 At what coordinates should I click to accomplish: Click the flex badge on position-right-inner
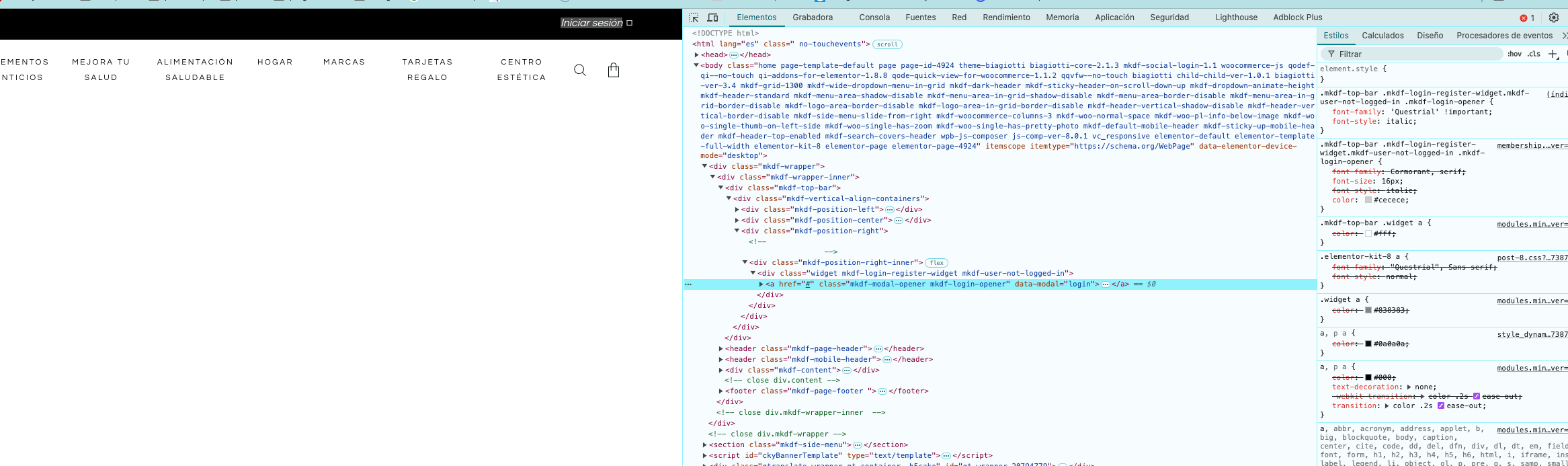coord(937,263)
